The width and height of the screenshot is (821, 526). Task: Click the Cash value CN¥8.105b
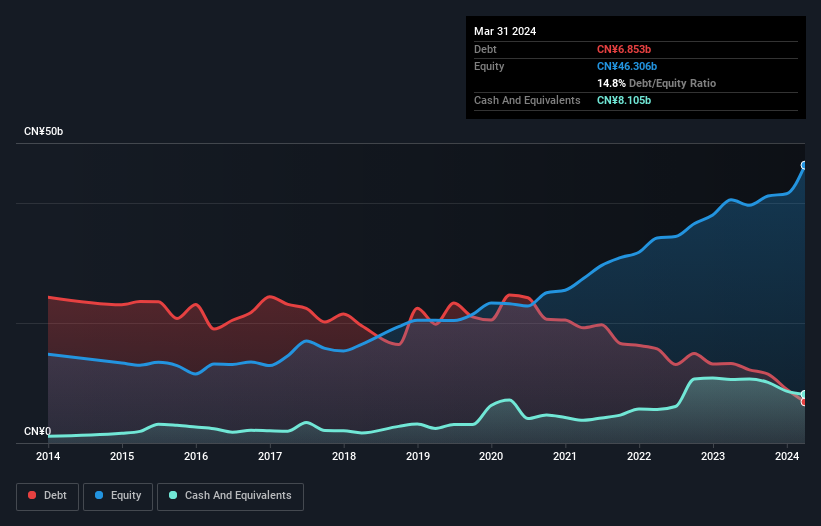point(624,100)
